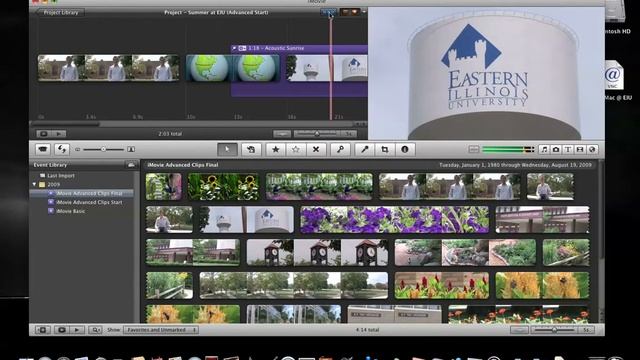Click the highlighted blue button in project header
The image size is (640, 360).
[328, 12]
